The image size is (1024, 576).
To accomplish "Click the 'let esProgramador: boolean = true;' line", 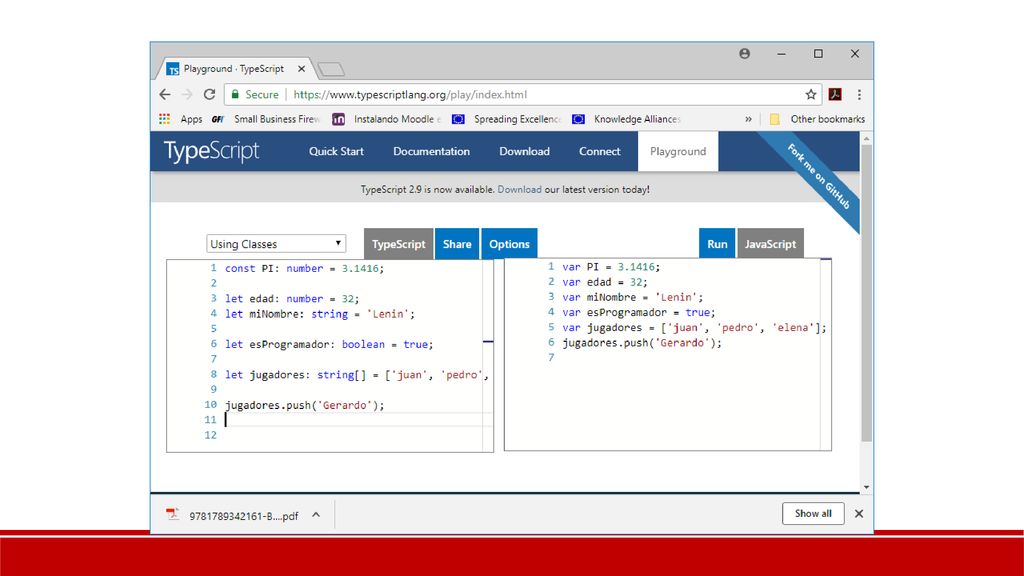I will coord(329,344).
